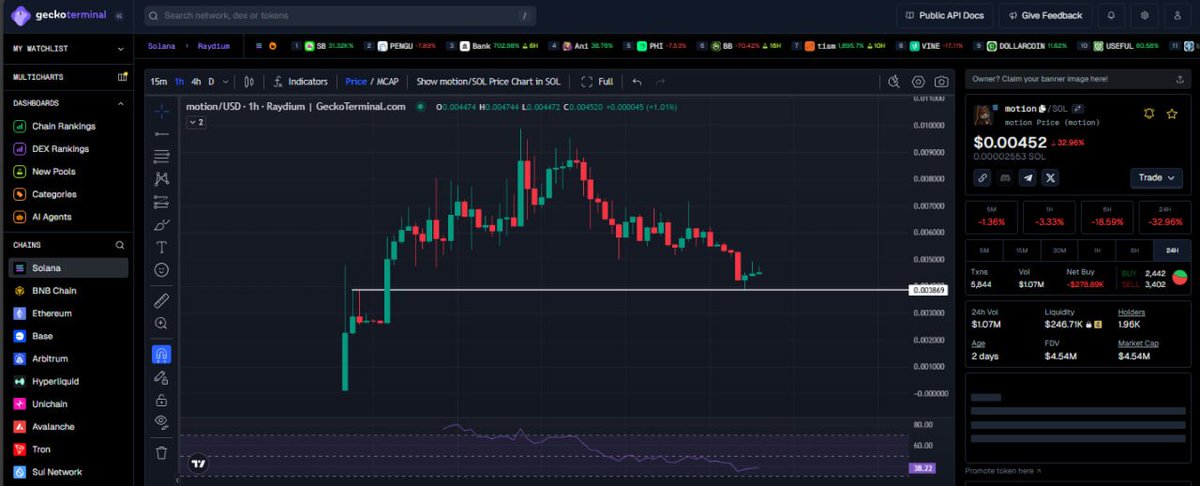Open the candlestick chart type selector
Screen dimensions: 1200x486
click(x=249, y=81)
